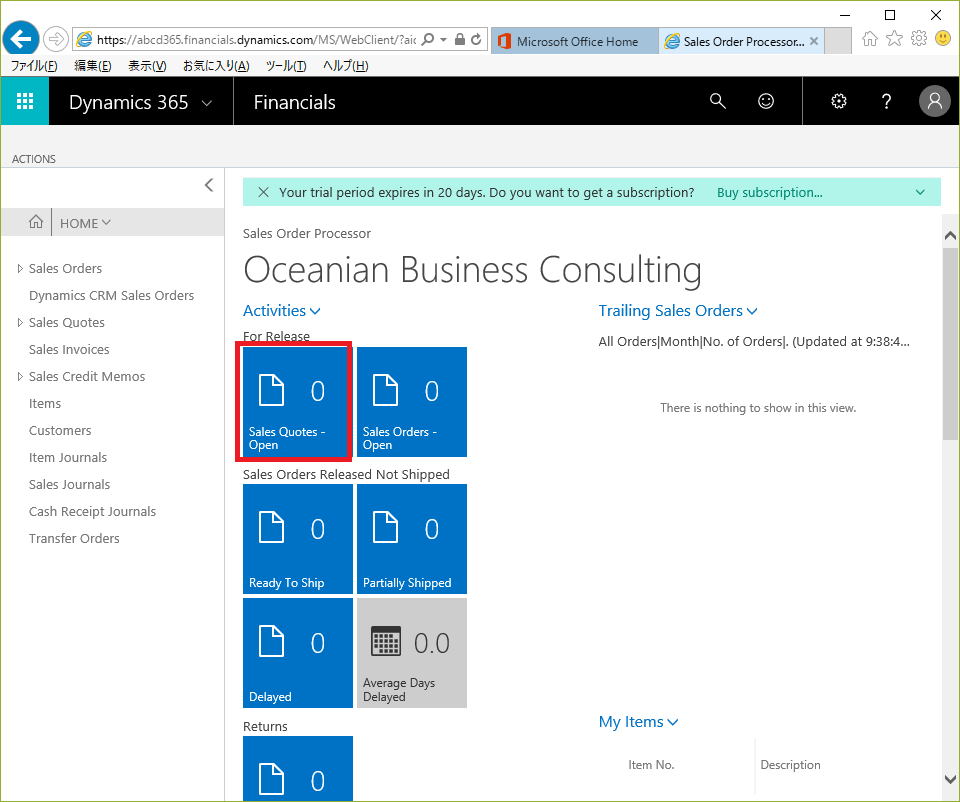
Task: Open Sales Journals
Action: [69, 484]
